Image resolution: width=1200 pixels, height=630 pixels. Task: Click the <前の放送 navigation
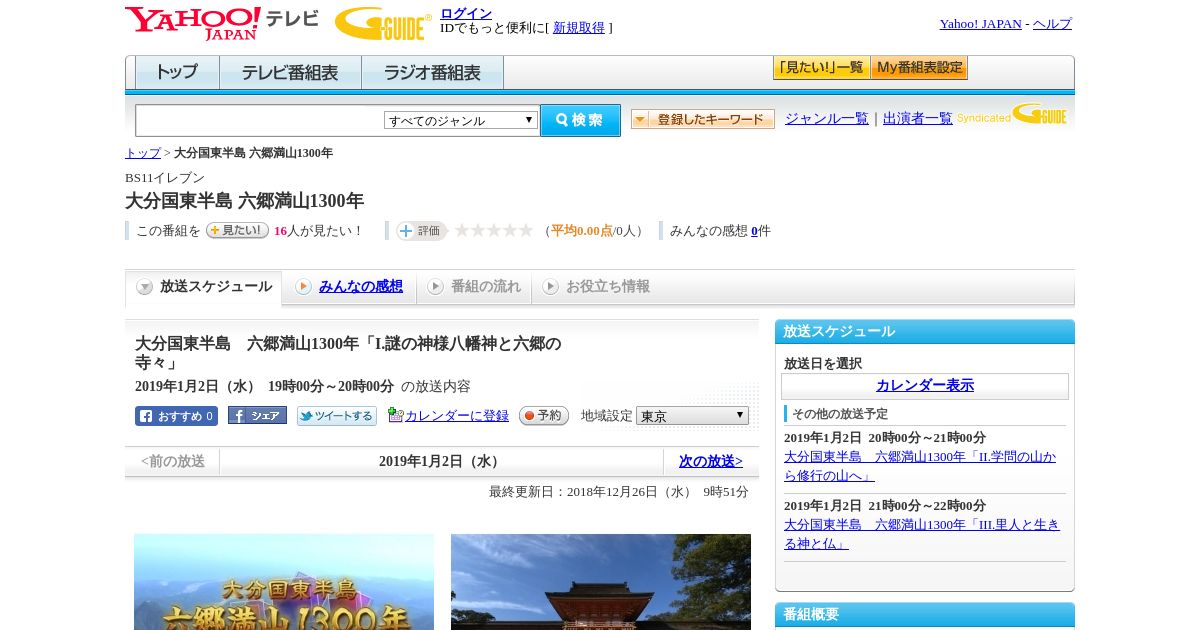click(x=173, y=461)
